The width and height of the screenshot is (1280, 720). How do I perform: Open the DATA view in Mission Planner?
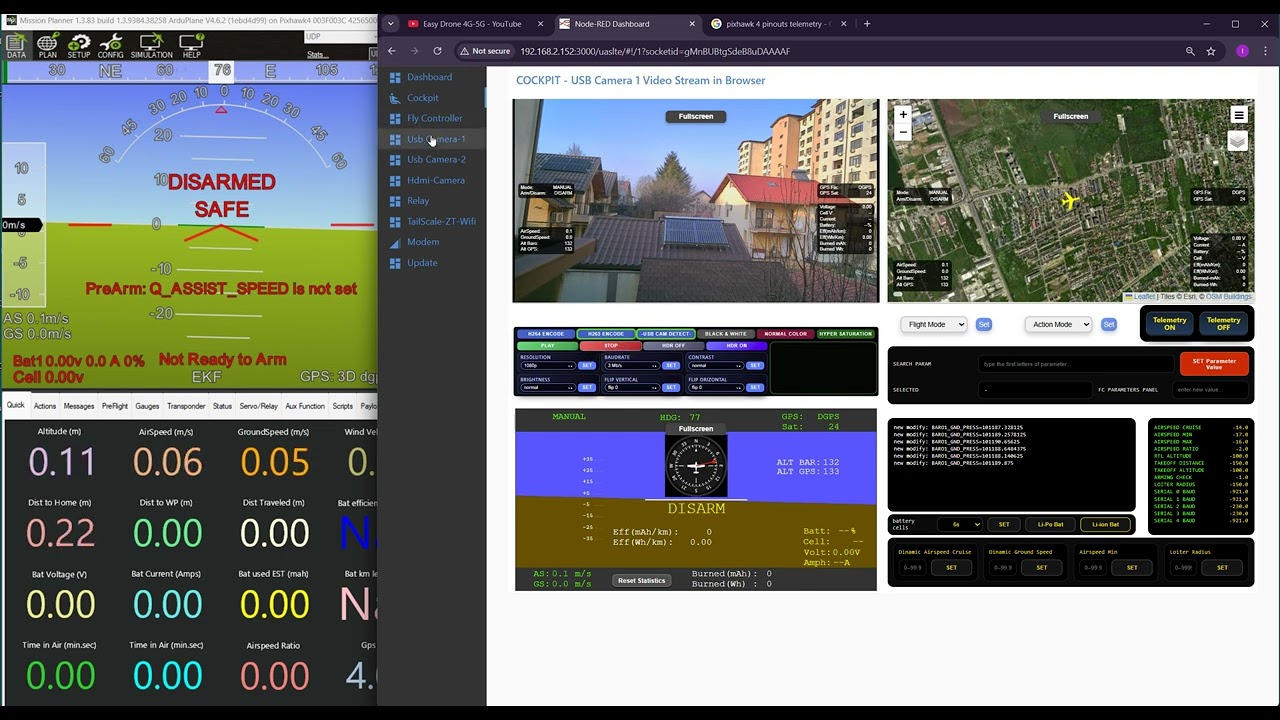point(16,45)
